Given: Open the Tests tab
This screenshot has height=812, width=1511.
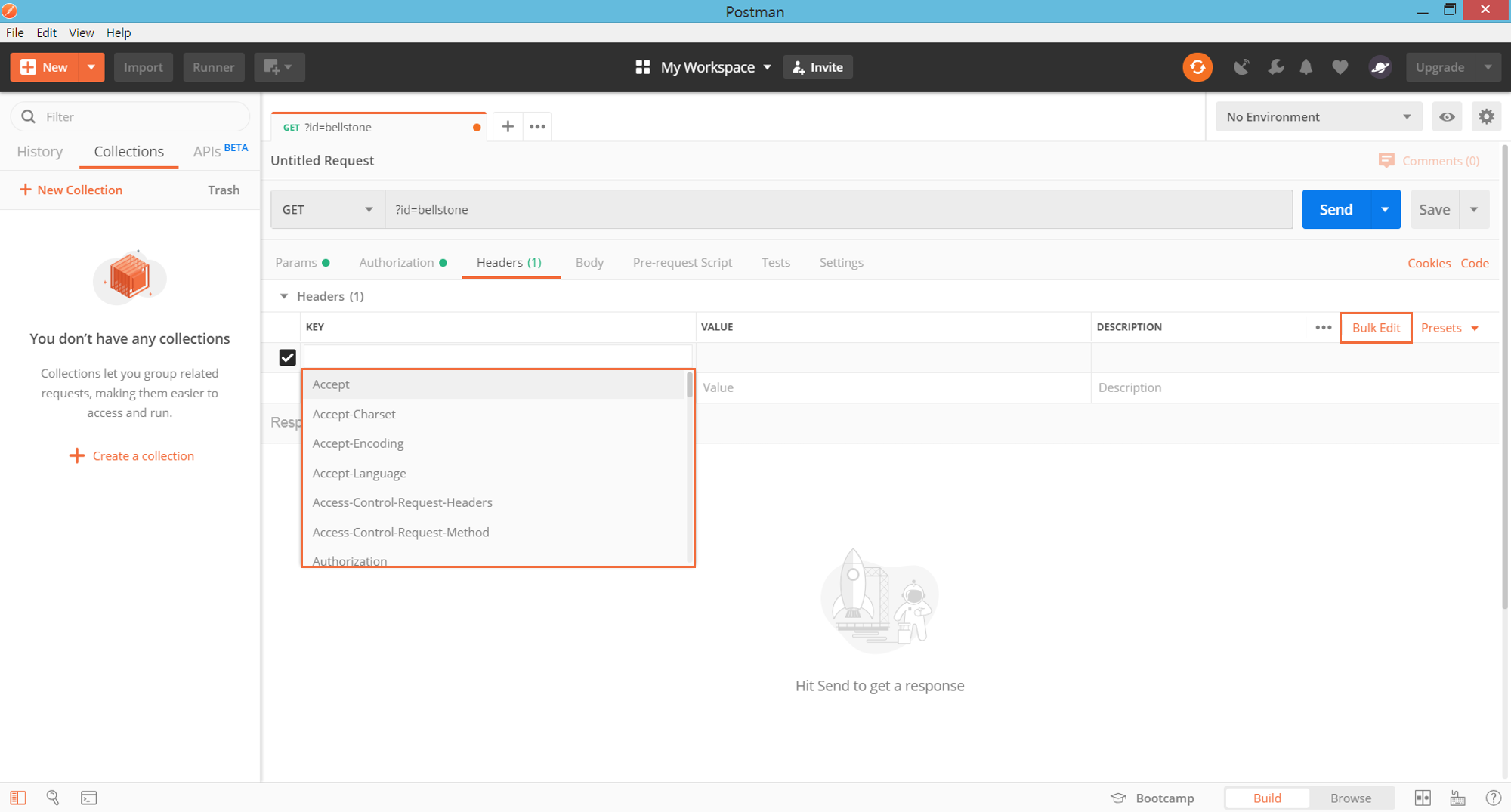Looking at the screenshot, I should pyautogui.click(x=776, y=262).
